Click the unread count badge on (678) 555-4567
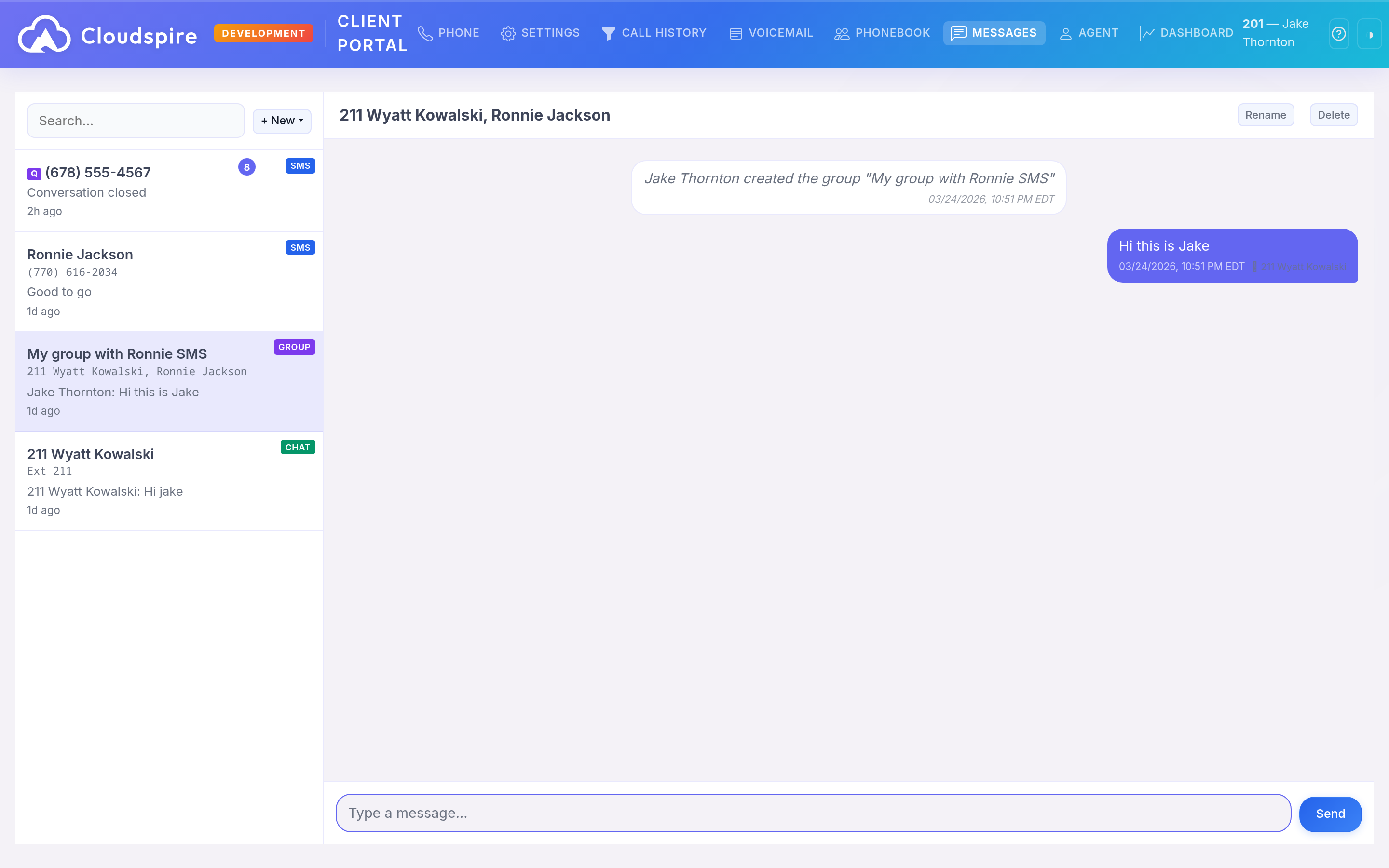 tap(247, 167)
